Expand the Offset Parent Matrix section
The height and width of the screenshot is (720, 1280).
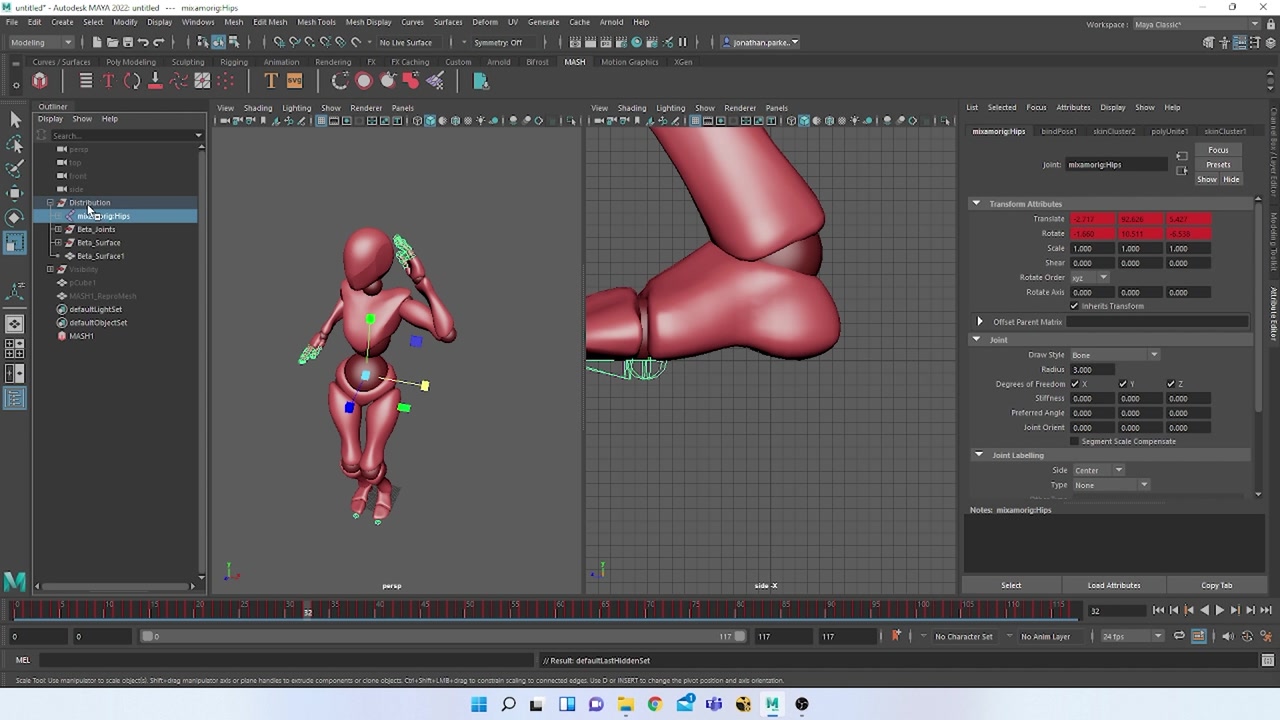980,322
